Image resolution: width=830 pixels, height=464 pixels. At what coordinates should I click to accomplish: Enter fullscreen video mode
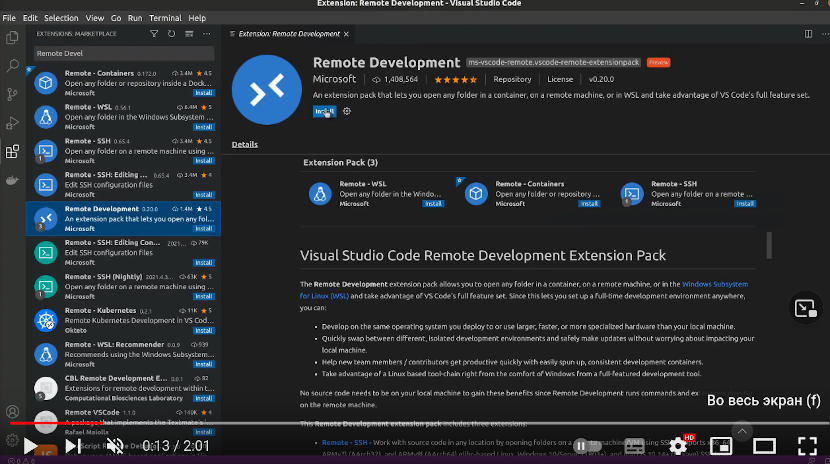(x=807, y=446)
